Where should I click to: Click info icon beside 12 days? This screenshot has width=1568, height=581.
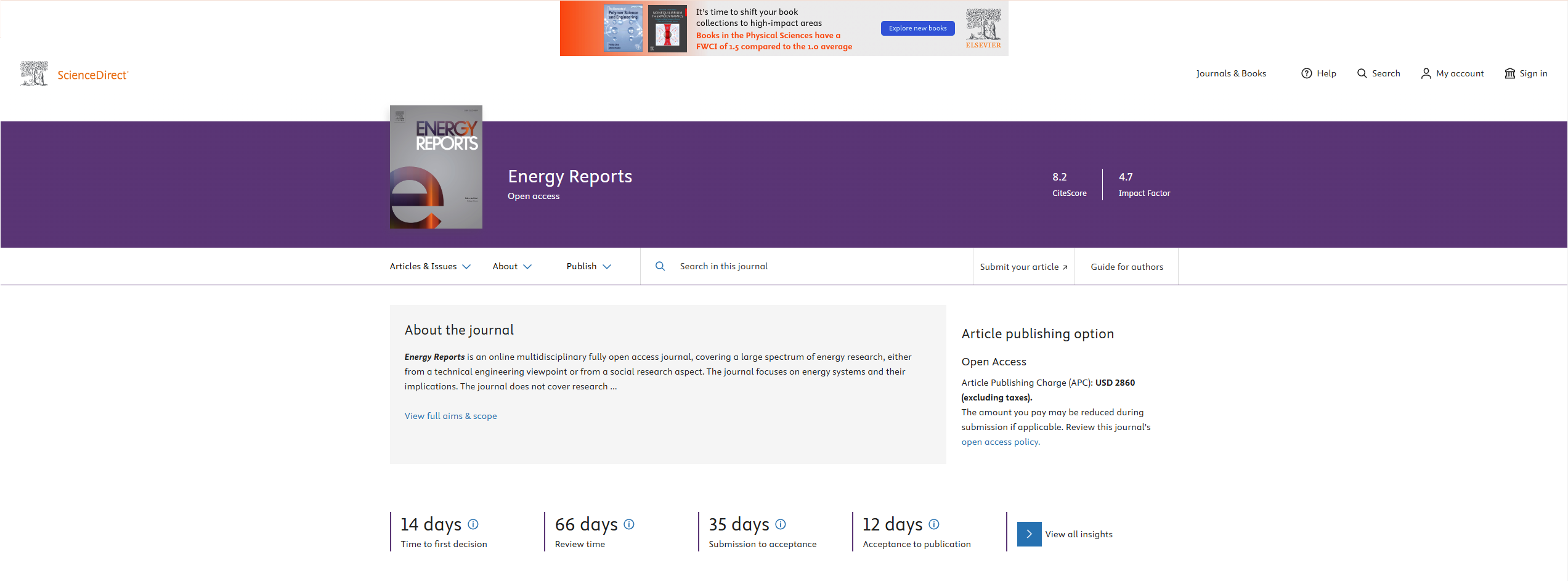(x=933, y=524)
